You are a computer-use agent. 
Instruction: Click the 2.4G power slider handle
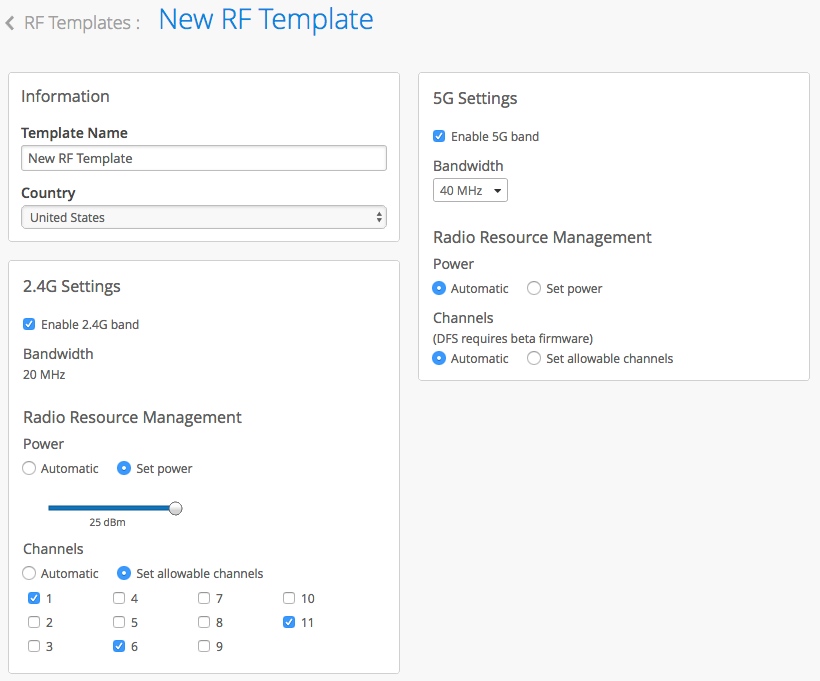click(x=176, y=508)
